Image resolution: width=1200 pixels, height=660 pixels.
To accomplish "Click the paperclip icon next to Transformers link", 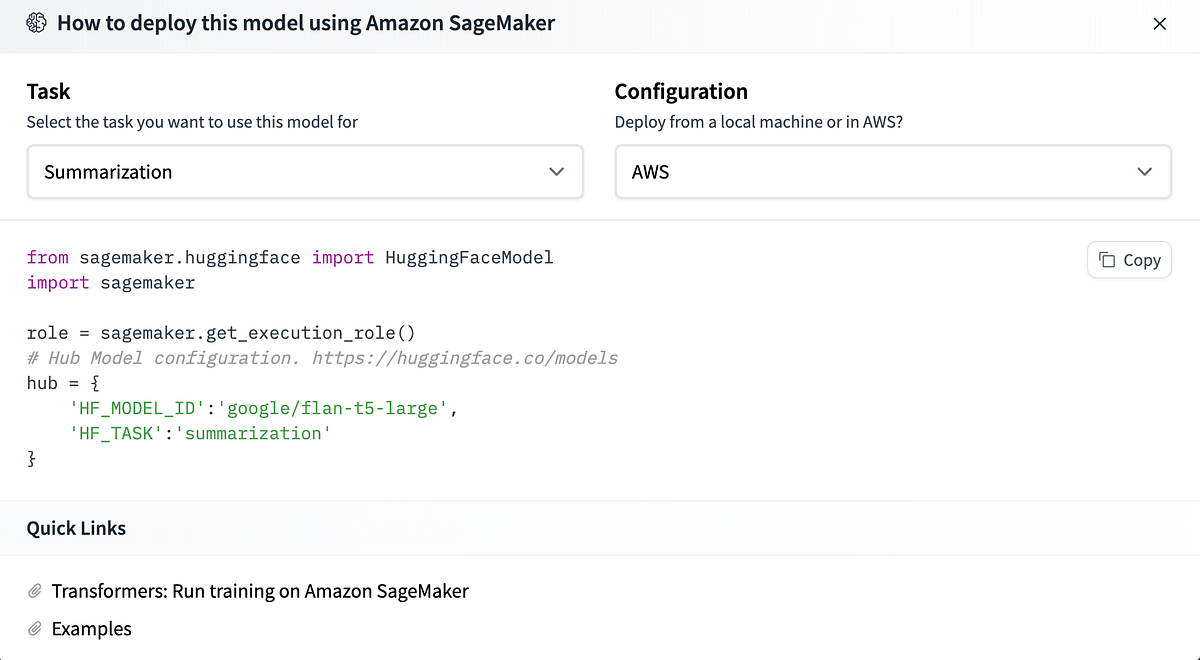I will pos(35,591).
